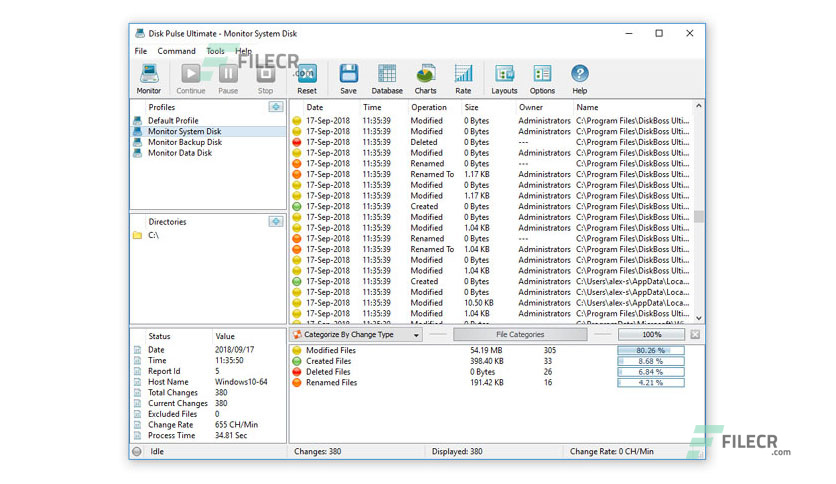Image resolution: width=836 pixels, height=484 pixels.
Task: Open the Help menu in menu bar
Action: pyautogui.click(x=244, y=51)
